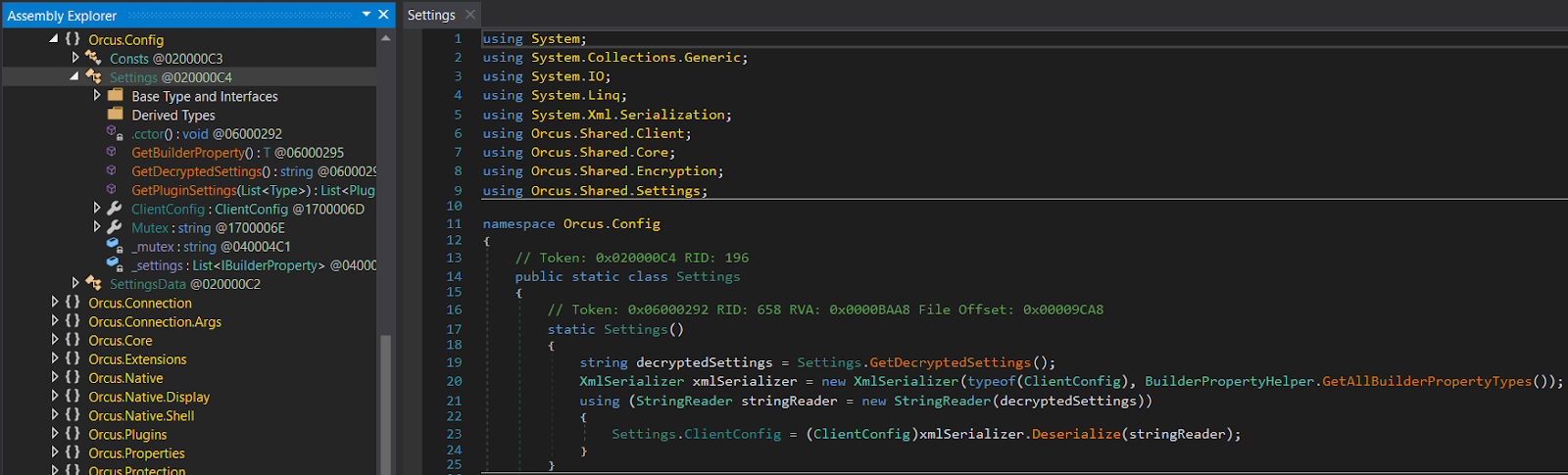Click the Orcus.Core namespace braces icon

click(x=73, y=340)
